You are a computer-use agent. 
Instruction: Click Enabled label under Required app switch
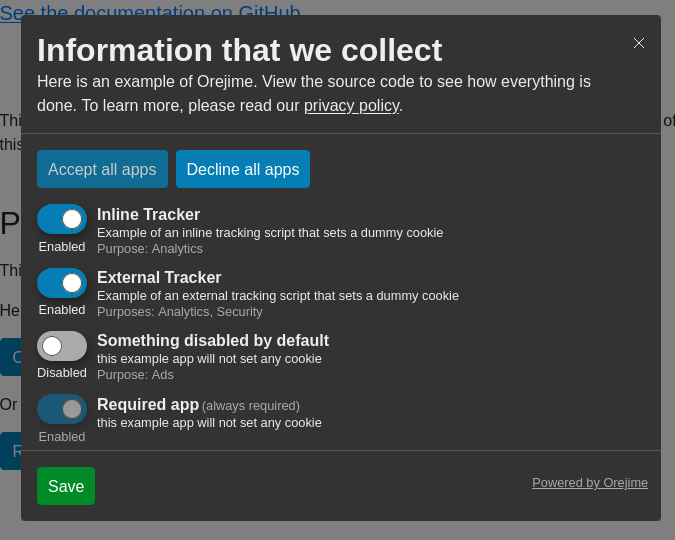(x=62, y=437)
